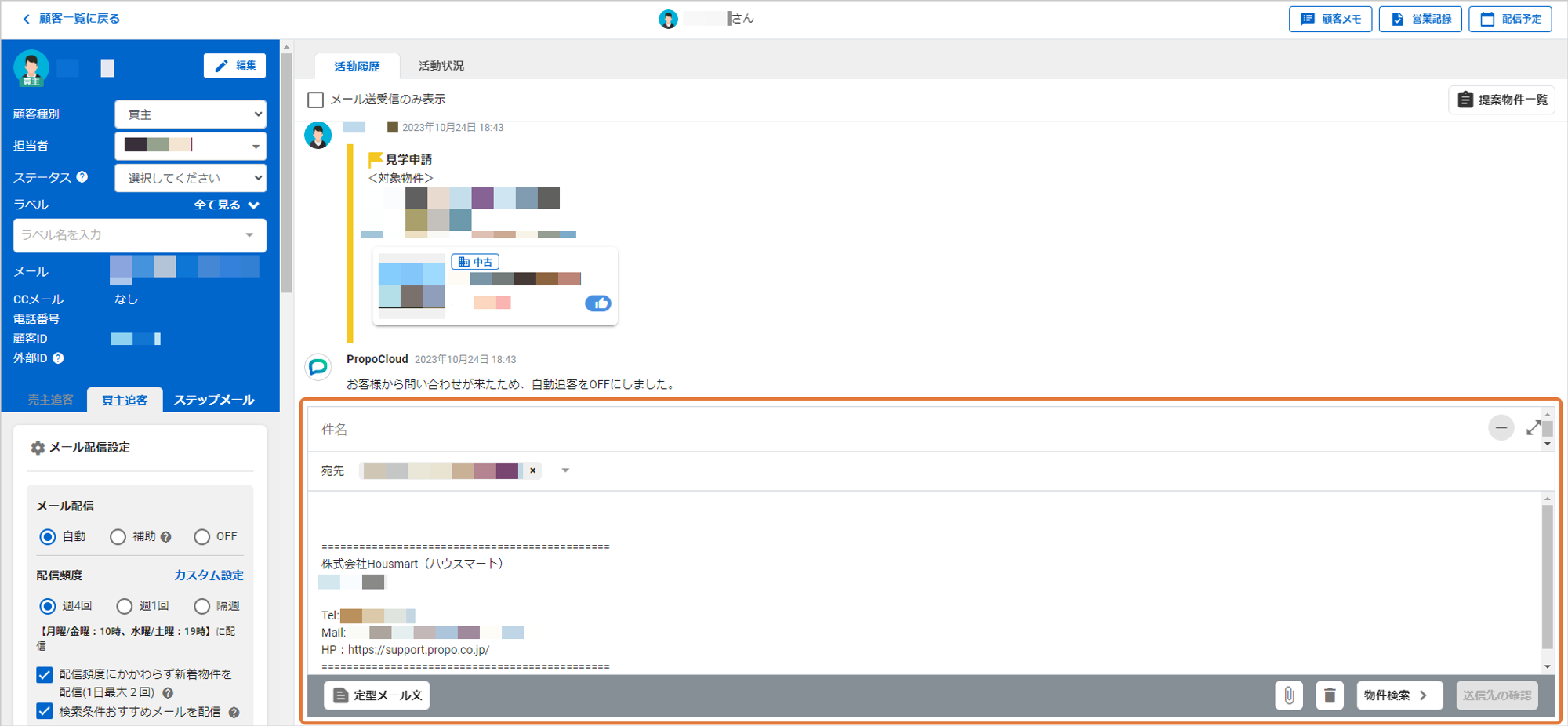Click the customer avatar in the top header

coord(668,19)
